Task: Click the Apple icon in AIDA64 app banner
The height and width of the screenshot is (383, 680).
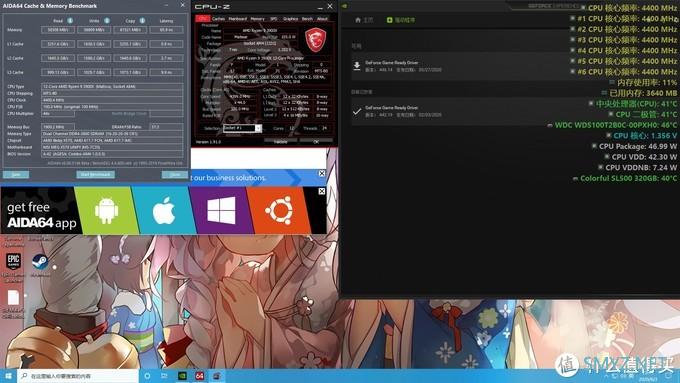Action: 164,210
